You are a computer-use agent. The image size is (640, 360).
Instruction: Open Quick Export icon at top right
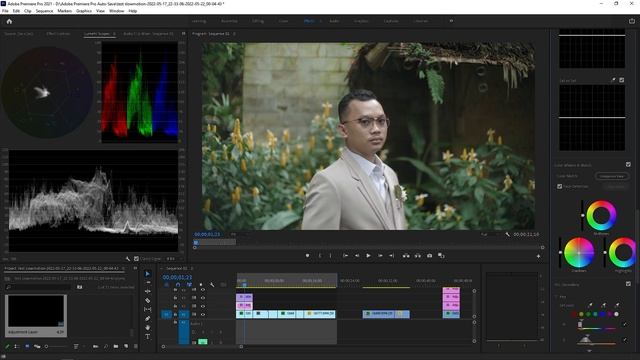pos(632,21)
